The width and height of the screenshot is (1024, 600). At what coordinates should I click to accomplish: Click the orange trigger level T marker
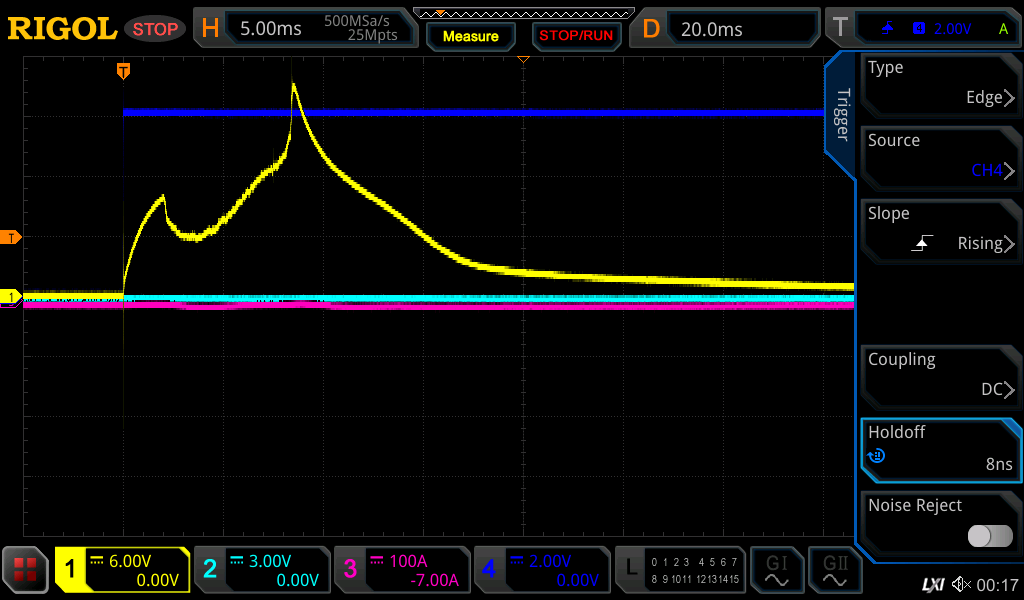11,237
